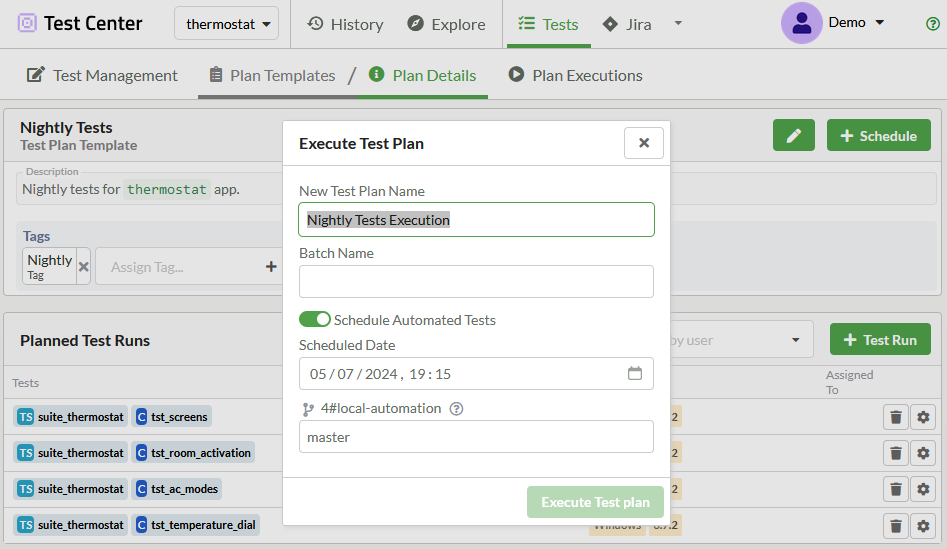Switch to the Plan Executions tab

575,75
